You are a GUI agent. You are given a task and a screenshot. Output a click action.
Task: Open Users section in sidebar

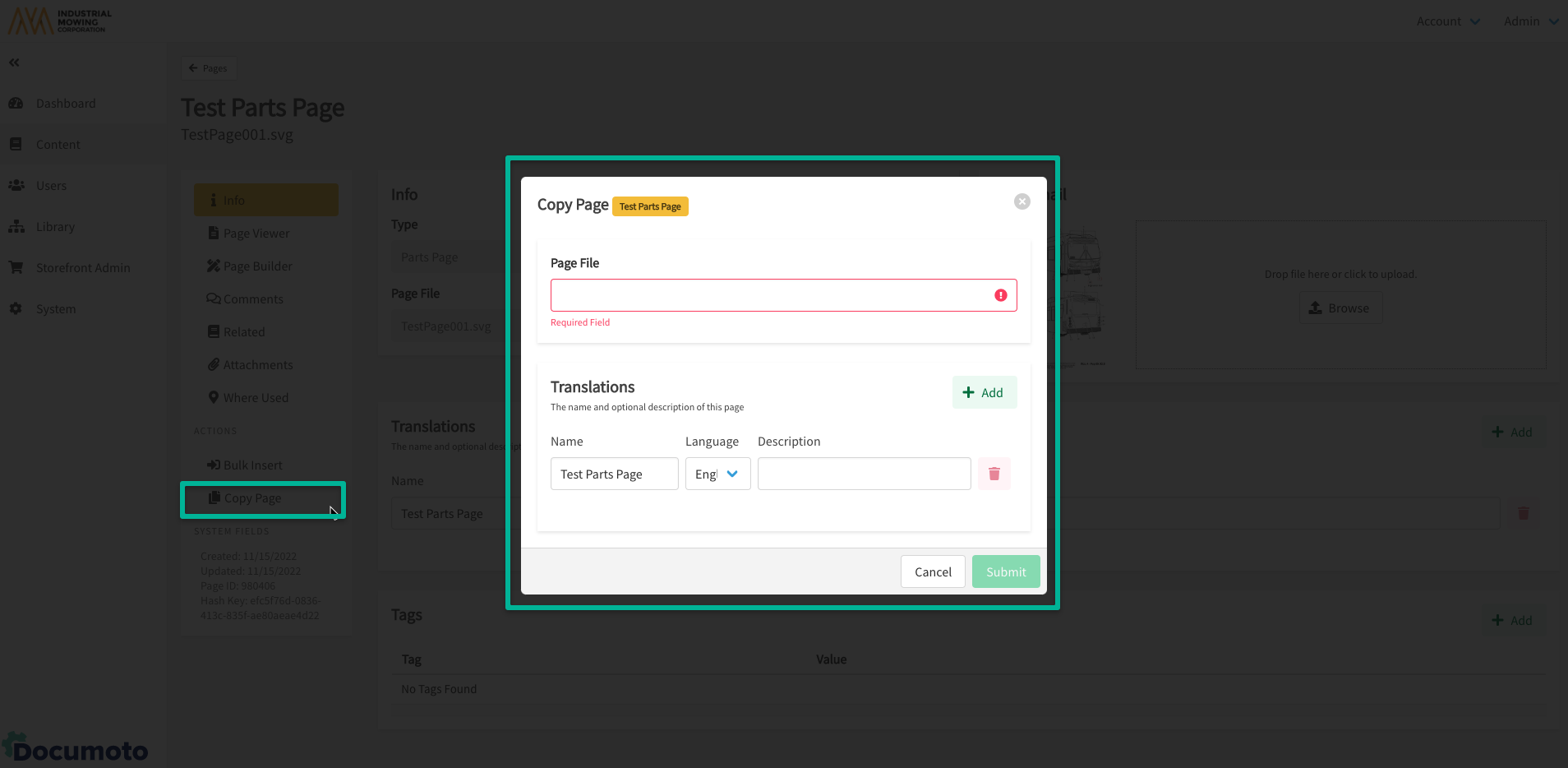click(51, 186)
